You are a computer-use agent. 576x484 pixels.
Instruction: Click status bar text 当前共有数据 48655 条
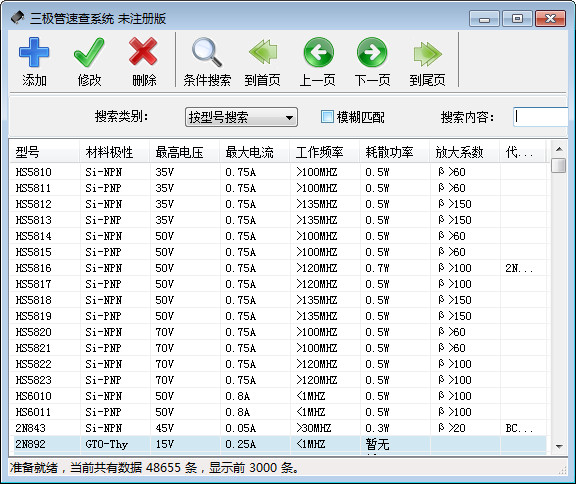click(x=134, y=468)
